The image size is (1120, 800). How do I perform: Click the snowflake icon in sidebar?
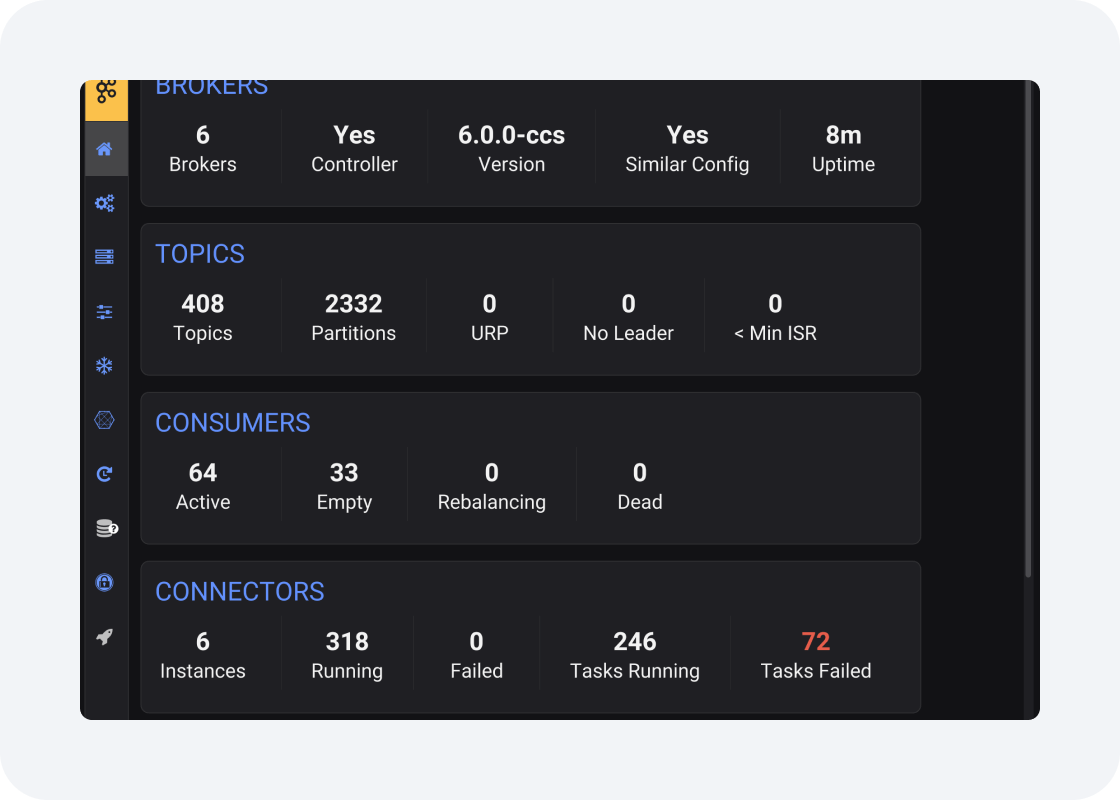[105, 366]
